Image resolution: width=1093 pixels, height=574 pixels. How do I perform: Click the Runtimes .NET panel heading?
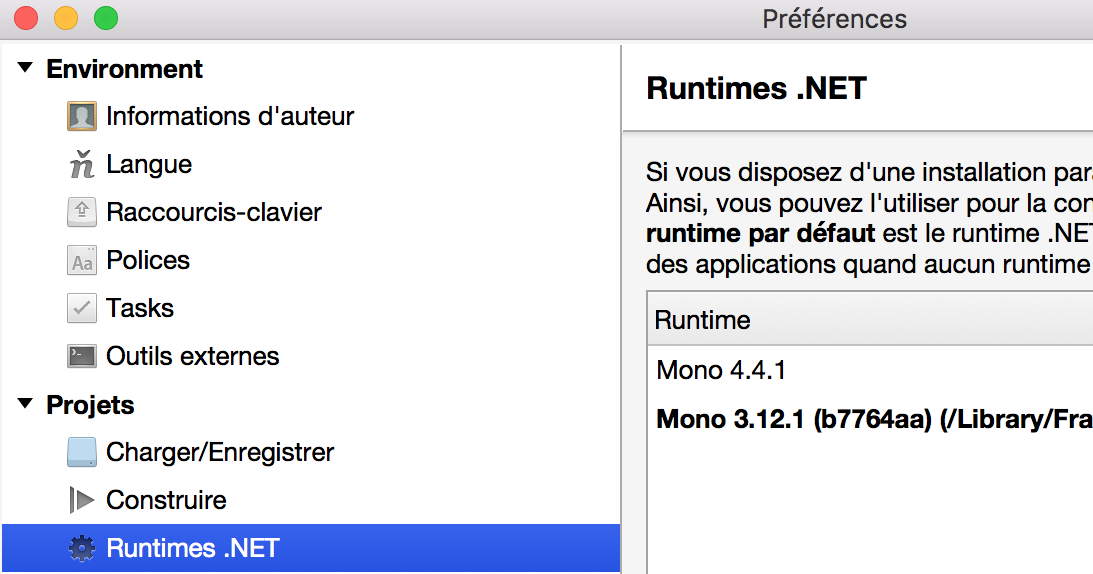756,89
